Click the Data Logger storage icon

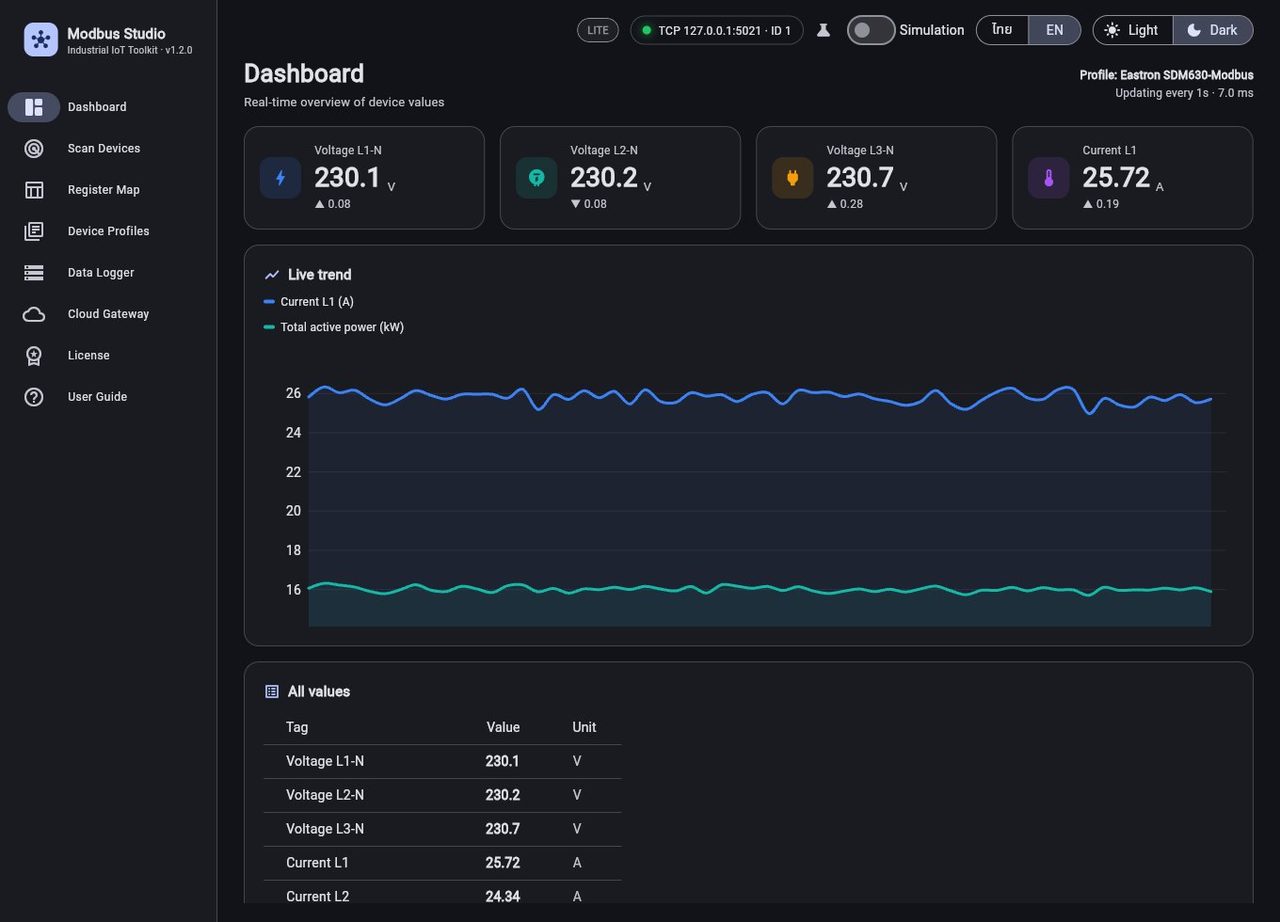click(x=34, y=273)
